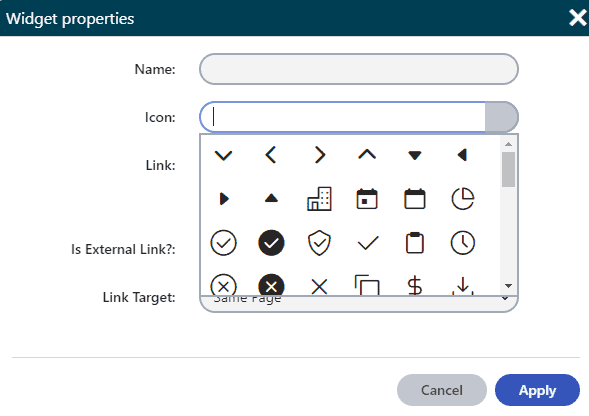Select the chevron-right icon
The height and width of the screenshot is (416, 589).
[319, 155]
